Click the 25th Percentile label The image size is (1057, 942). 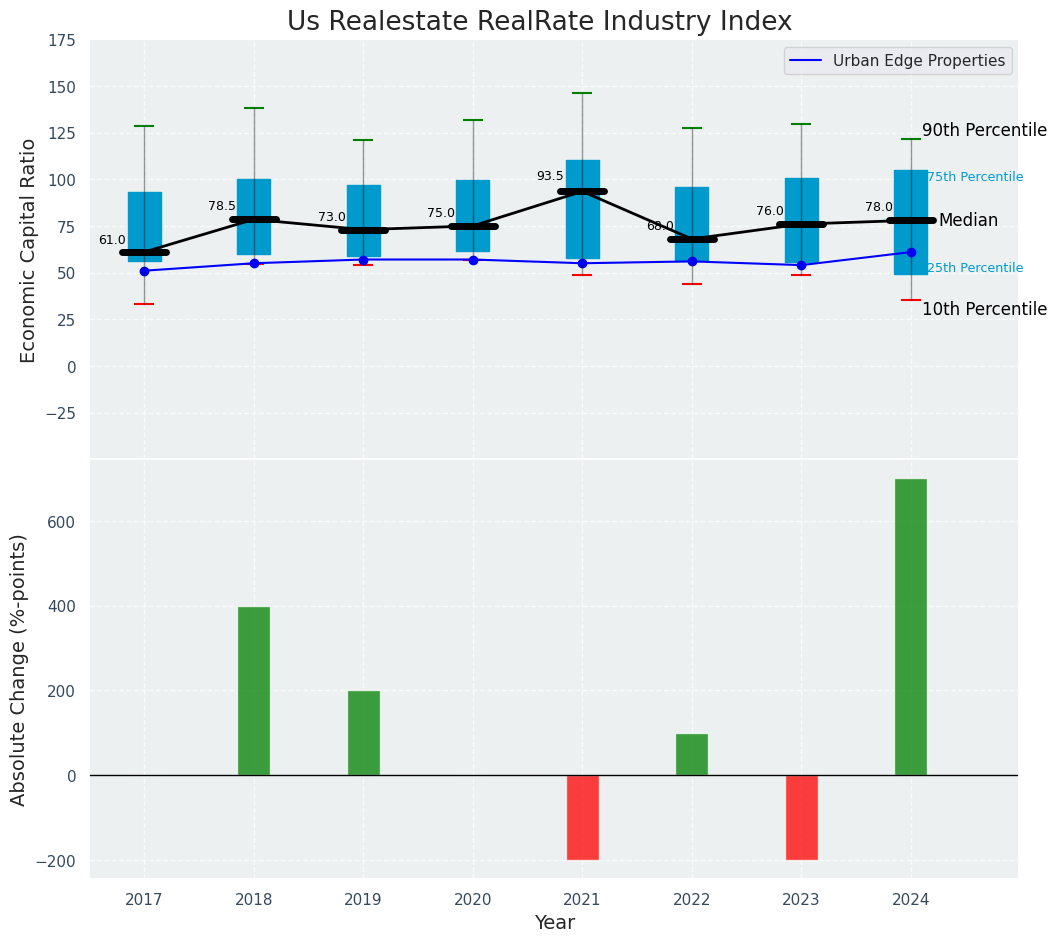pos(974,268)
